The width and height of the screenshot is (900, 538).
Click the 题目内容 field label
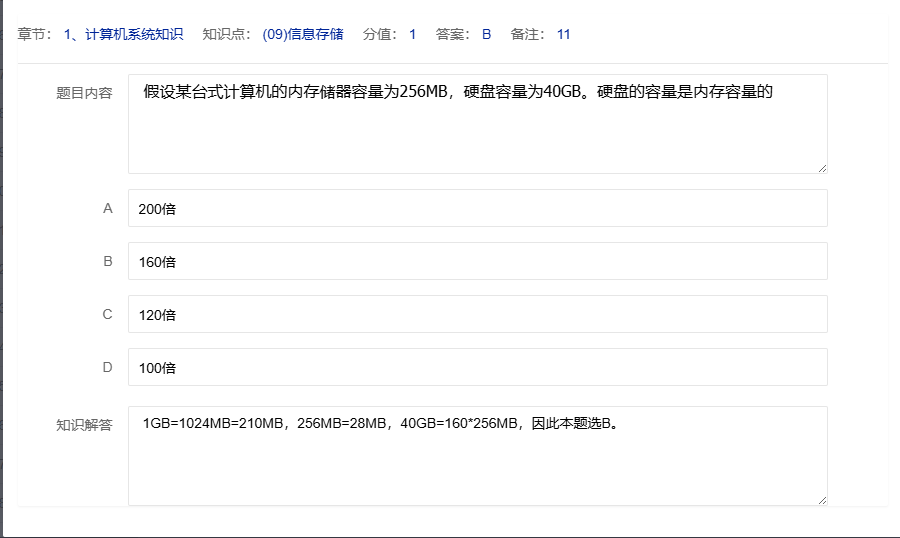[84, 93]
